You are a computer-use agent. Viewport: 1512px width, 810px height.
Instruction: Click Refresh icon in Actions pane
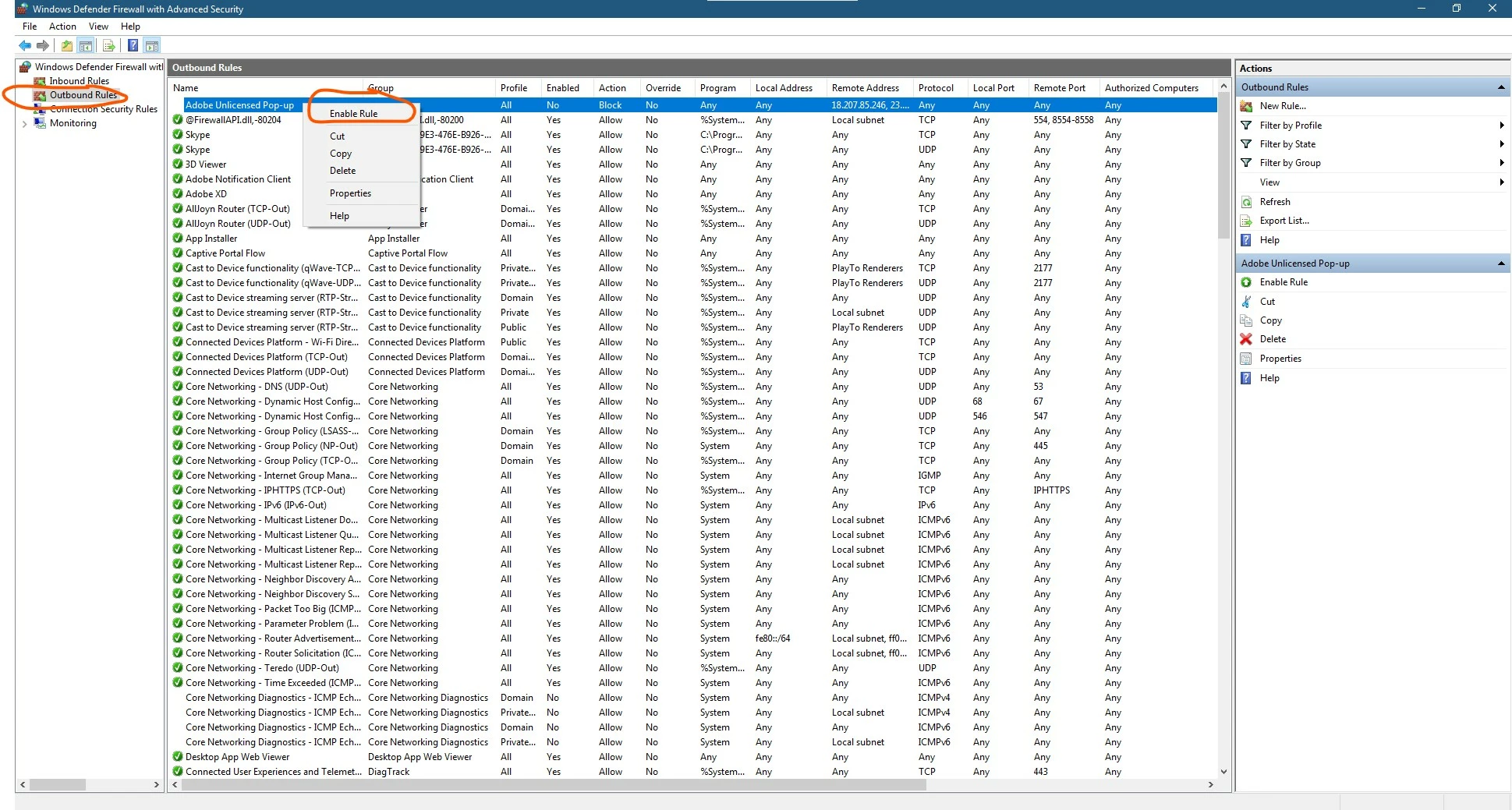[1246, 202]
